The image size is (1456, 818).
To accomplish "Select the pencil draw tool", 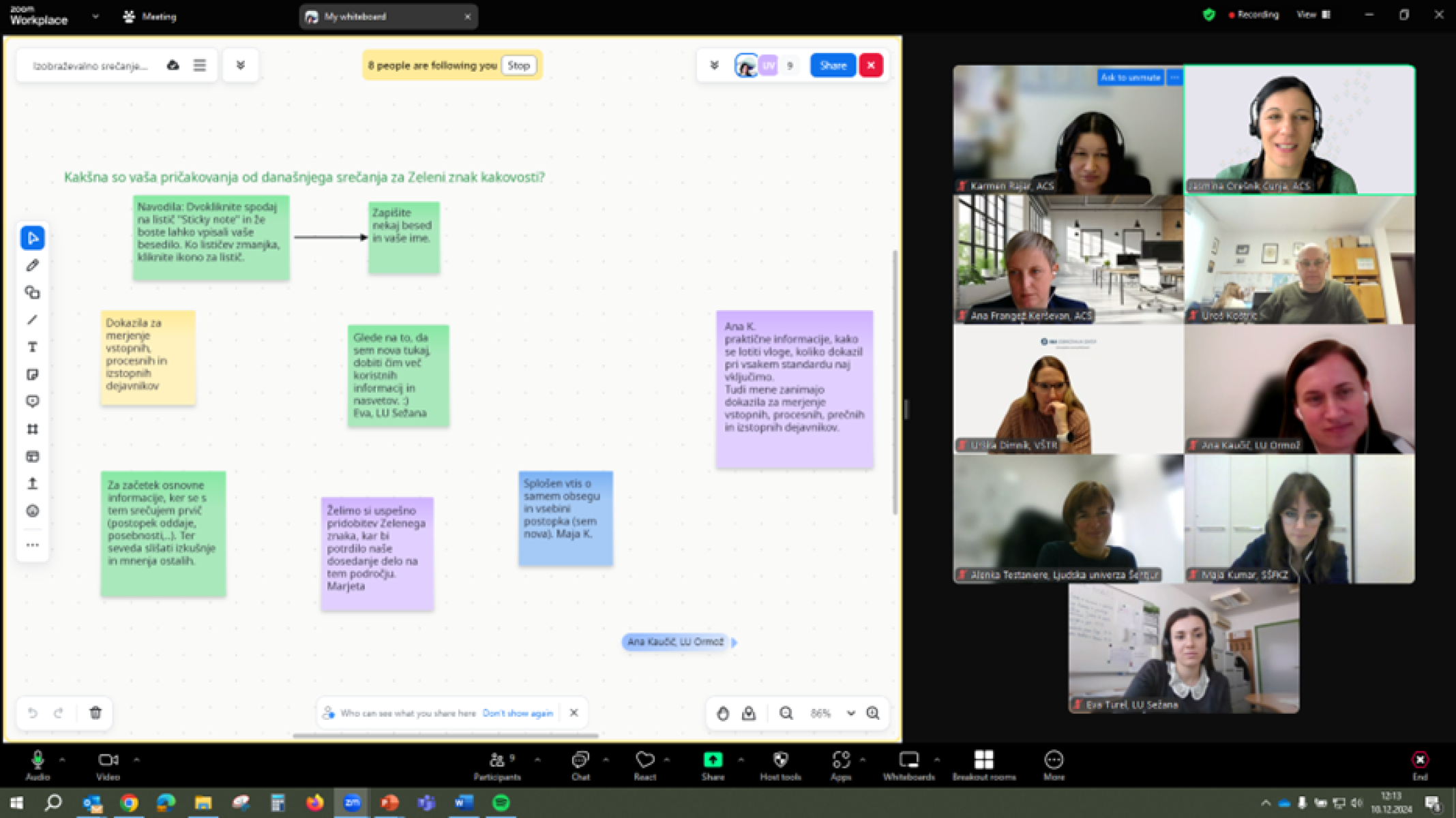I will click(32, 265).
